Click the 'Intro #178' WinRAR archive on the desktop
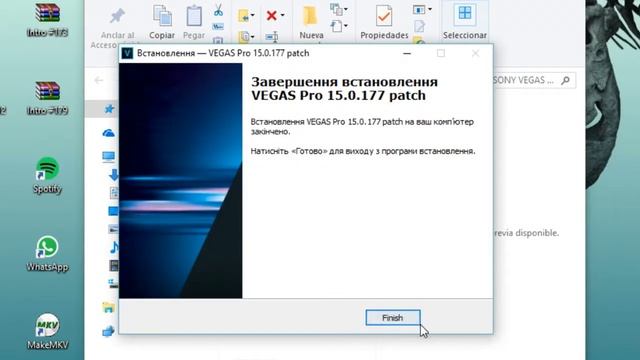This screenshot has width=640, height=360. coord(47,20)
